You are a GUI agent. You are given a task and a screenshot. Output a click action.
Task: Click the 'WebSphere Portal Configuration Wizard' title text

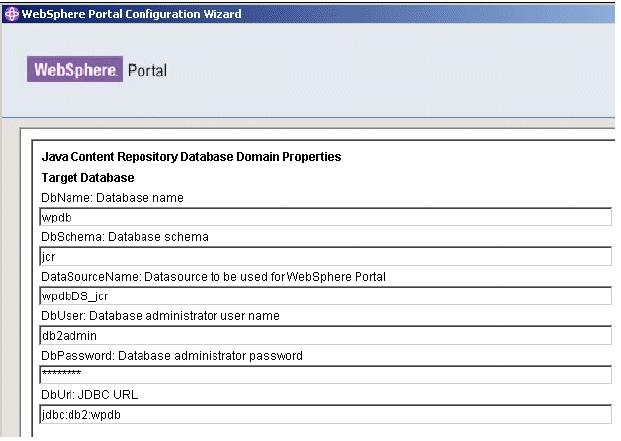point(131,14)
